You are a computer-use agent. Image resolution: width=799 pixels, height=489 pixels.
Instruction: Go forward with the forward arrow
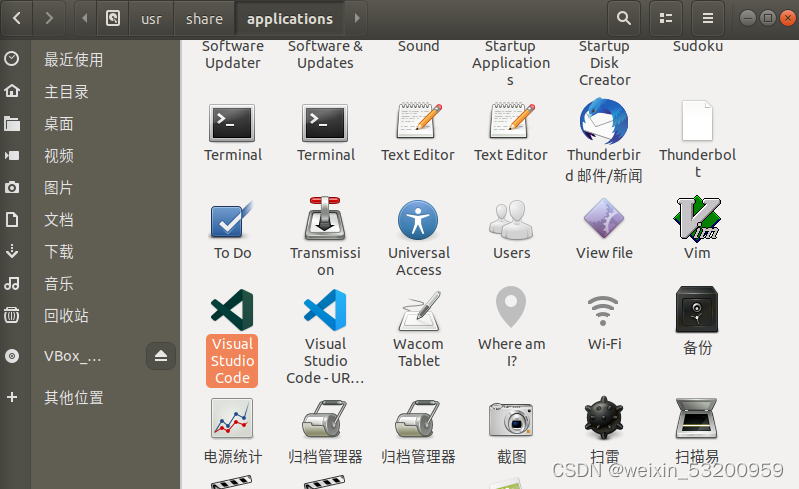pyautogui.click(x=49, y=18)
